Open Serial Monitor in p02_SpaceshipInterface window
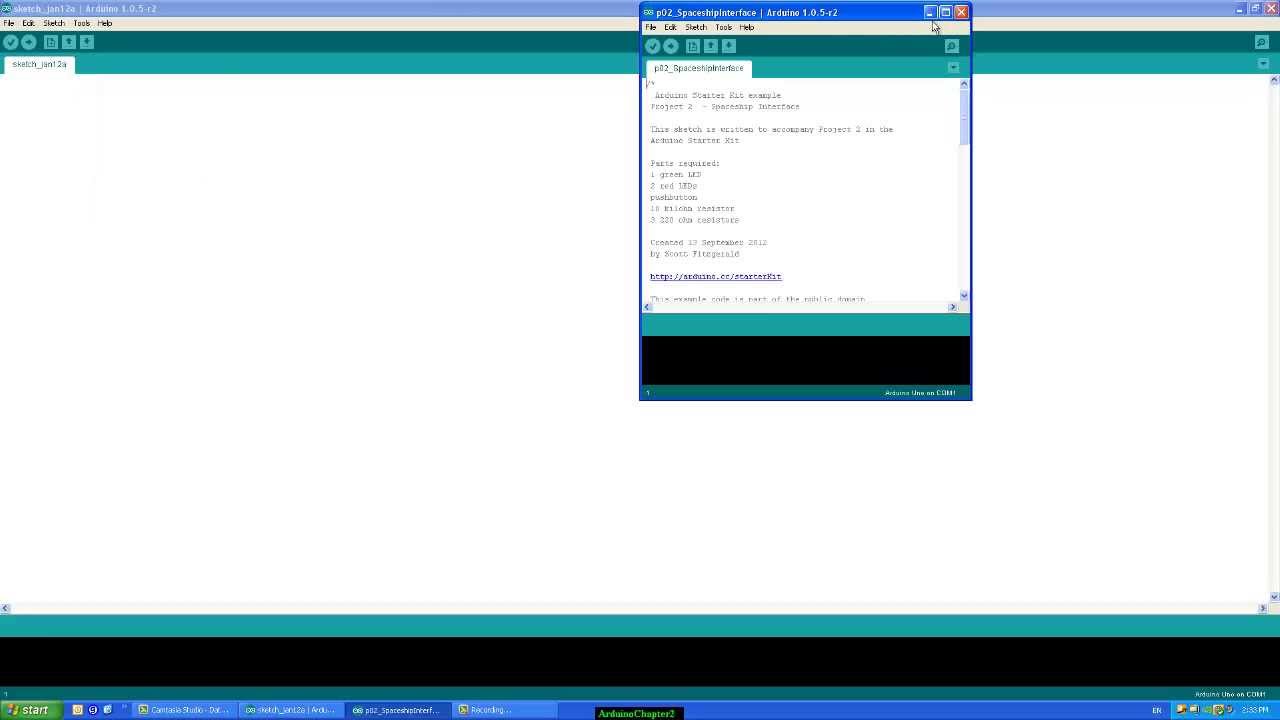 (x=951, y=46)
